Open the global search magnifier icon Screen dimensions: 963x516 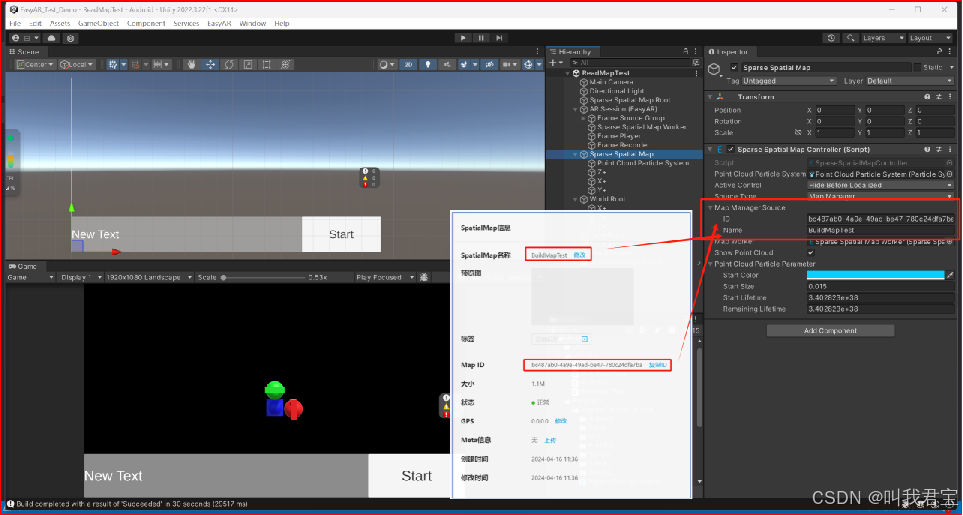click(851, 38)
